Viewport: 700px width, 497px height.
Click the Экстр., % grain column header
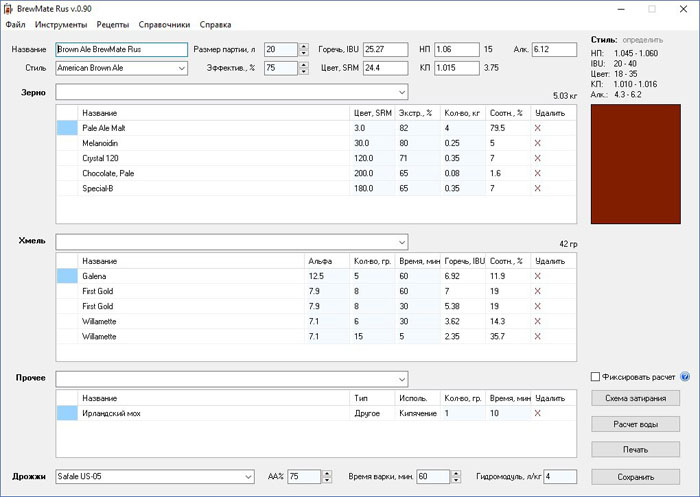[x=417, y=113]
